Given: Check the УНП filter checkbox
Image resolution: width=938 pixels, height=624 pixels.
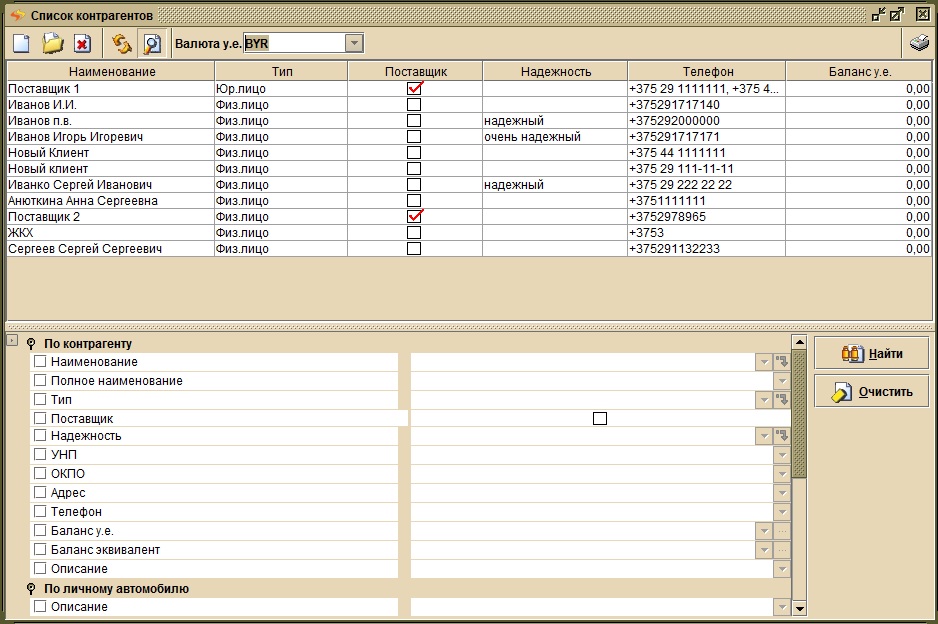Looking at the screenshot, I should [40, 455].
